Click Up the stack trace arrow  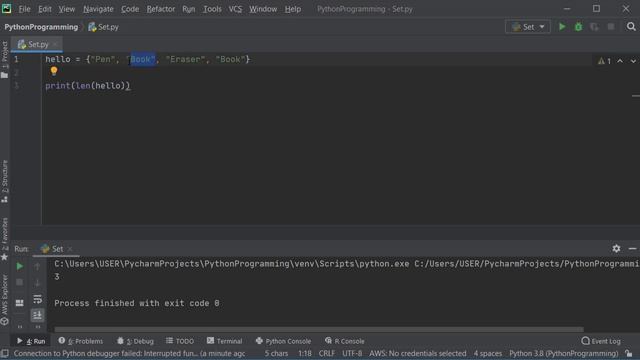point(37,266)
